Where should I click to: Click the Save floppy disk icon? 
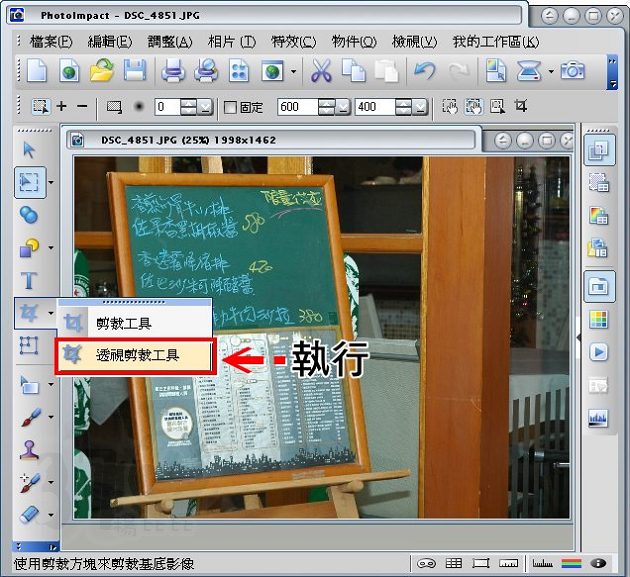pyautogui.click(x=135, y=72)
